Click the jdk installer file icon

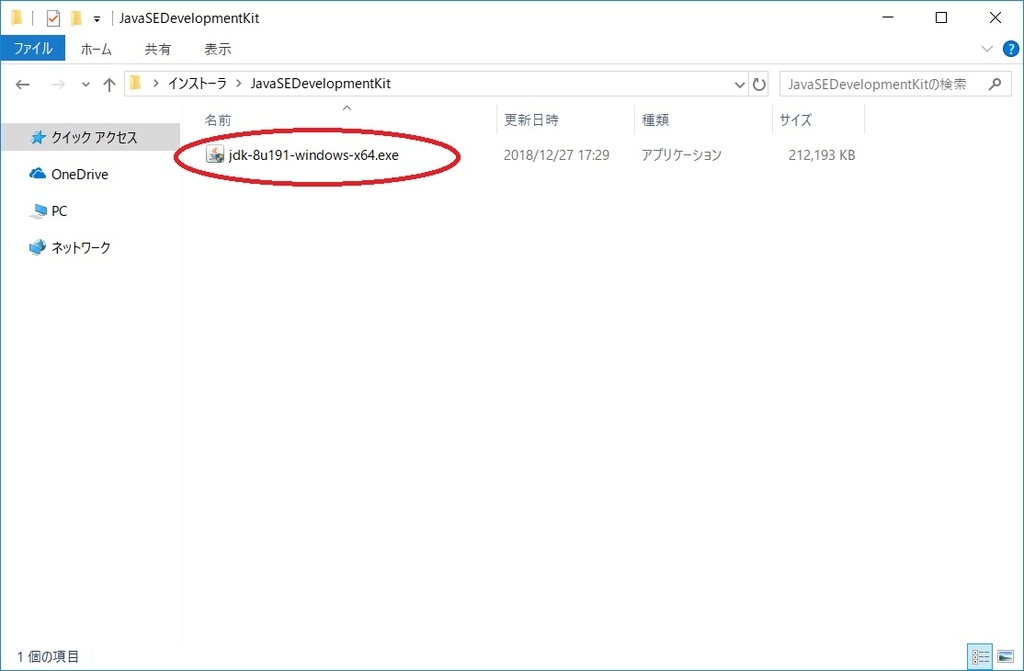tap(215, 155)
